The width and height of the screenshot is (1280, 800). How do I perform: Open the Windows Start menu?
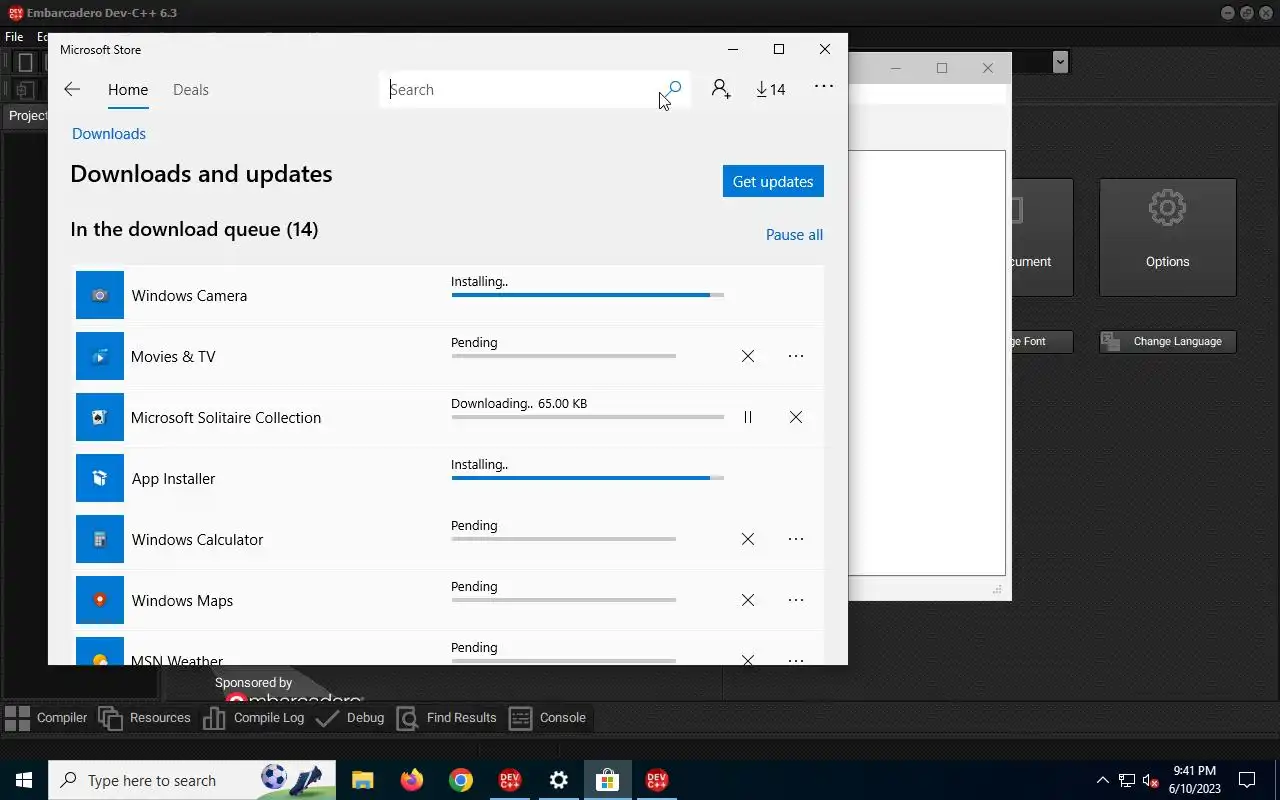24,780
